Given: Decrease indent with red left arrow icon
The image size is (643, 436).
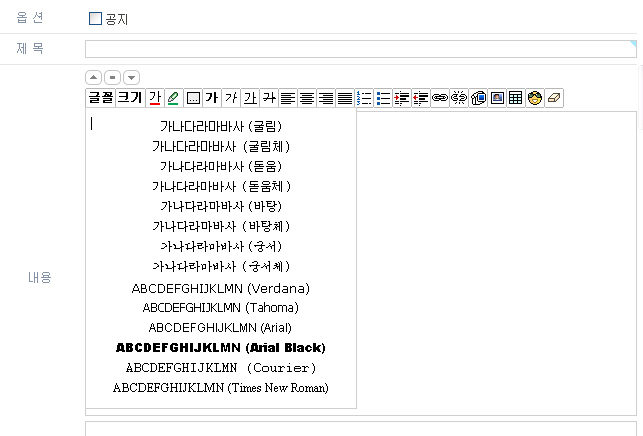Looking at the screenshot, I should click(421, 98).
